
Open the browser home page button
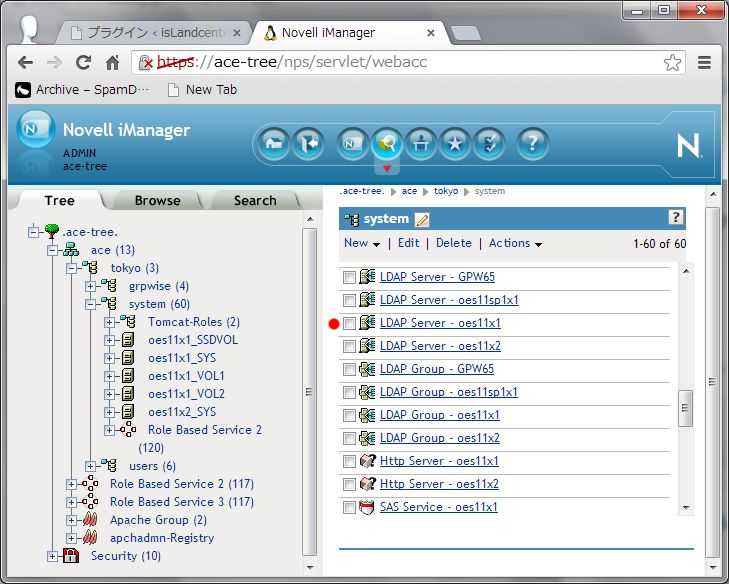tap(112, 62)
